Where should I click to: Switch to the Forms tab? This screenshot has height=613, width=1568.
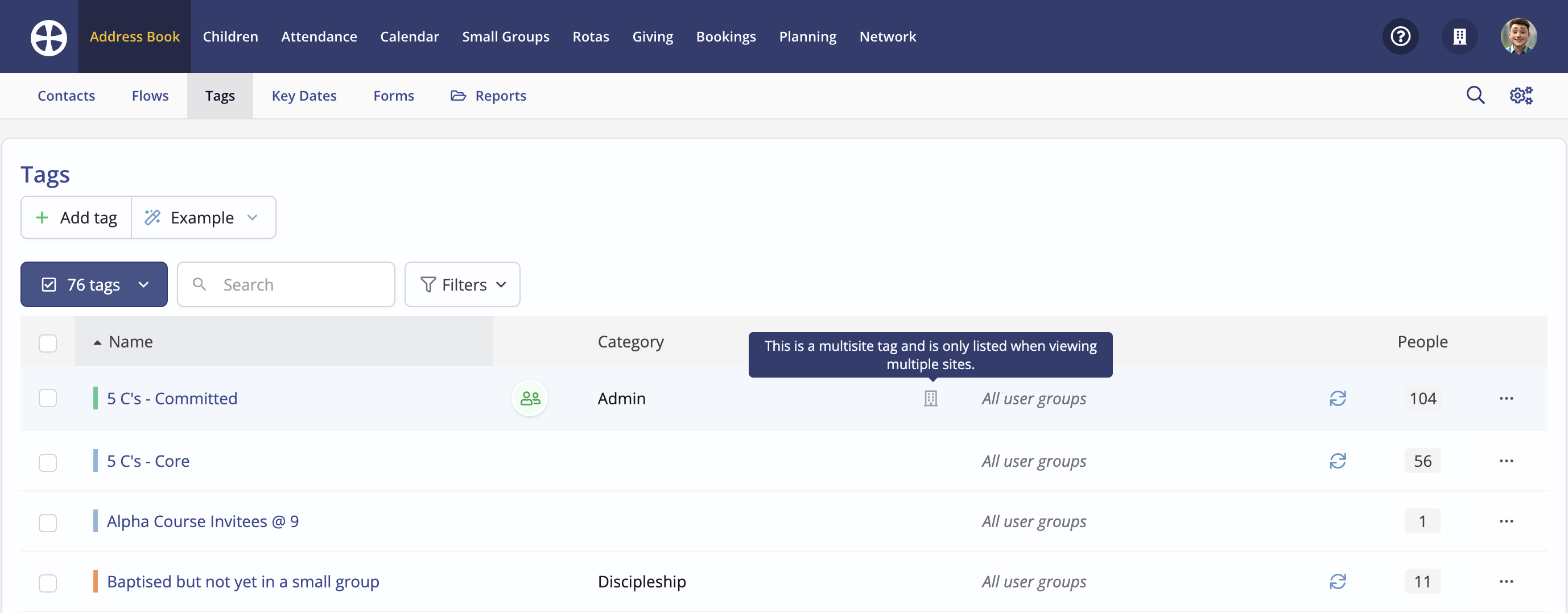coord(393,96)
